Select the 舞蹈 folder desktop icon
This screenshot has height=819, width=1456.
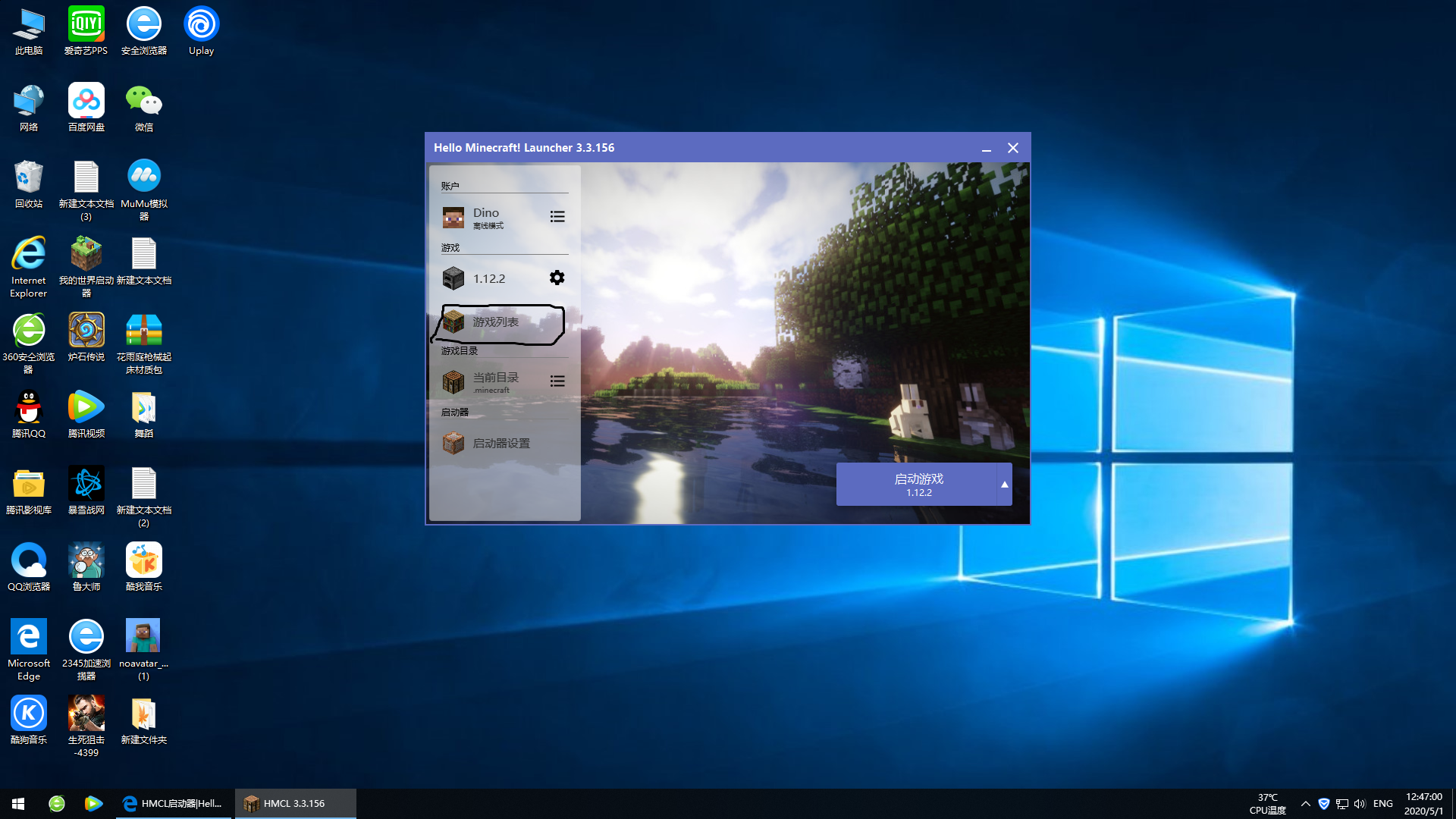pos(144,414)
